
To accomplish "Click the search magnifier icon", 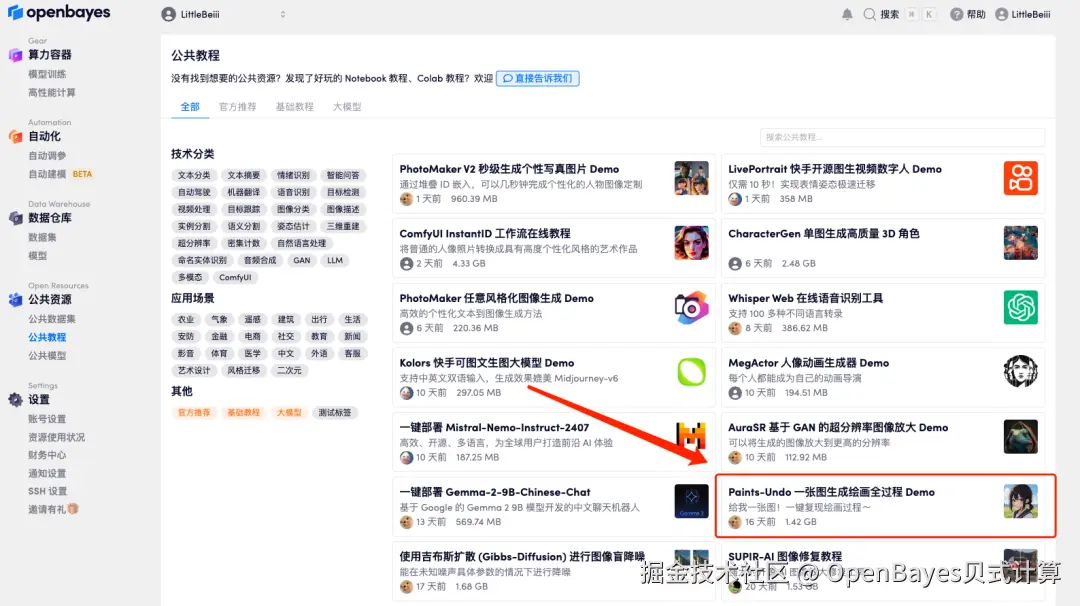I will point(869,14).
